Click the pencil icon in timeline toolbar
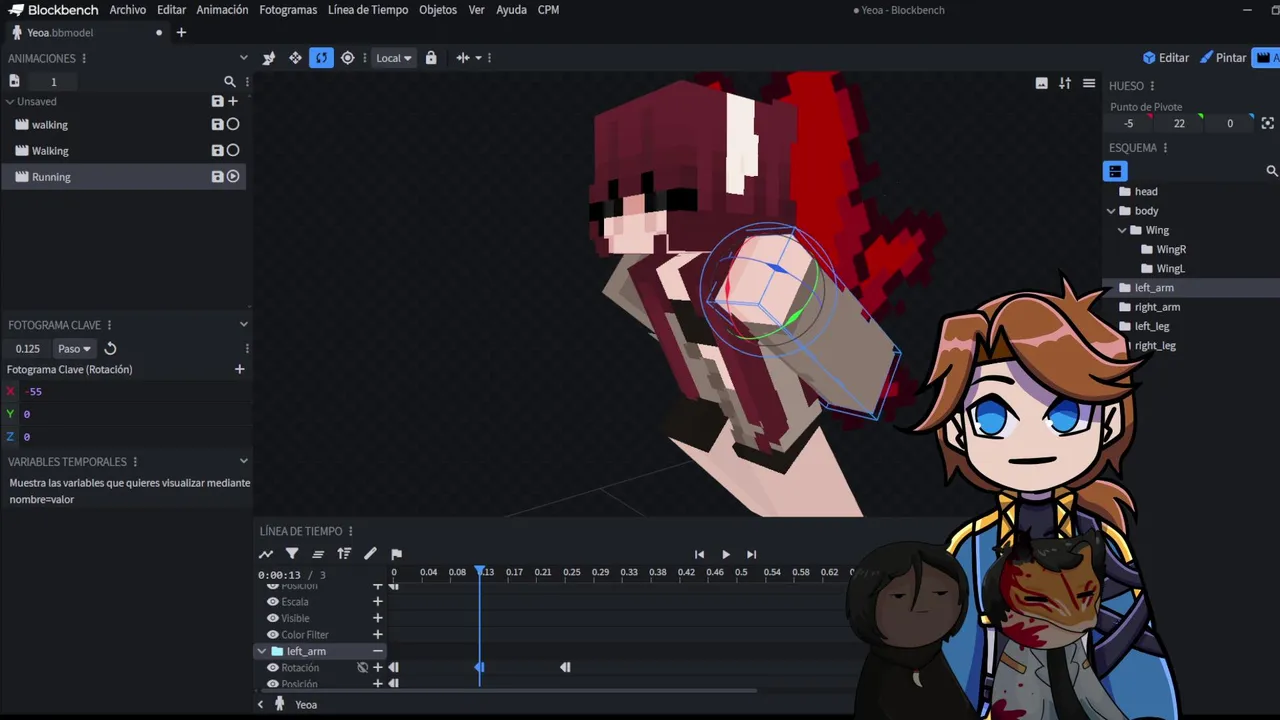Image resolution: width=1280 pixels, height=720 pixels. [370, 554]
